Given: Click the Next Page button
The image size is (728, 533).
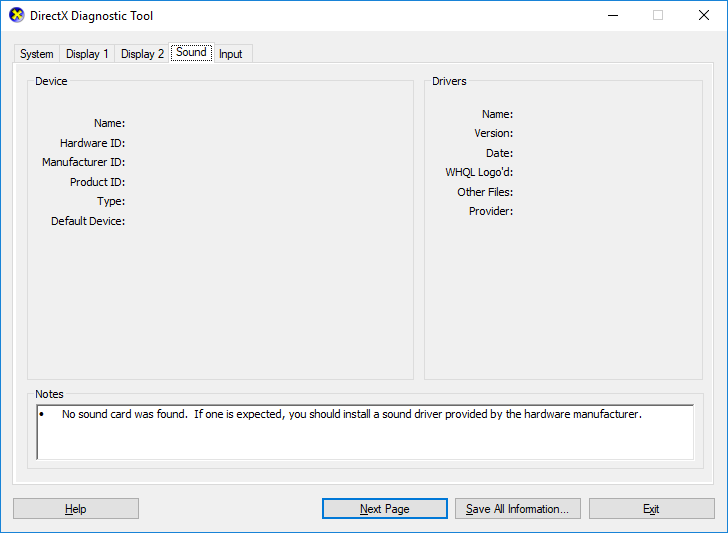Looking at the screenshot, I should click(x=384, y=509).
